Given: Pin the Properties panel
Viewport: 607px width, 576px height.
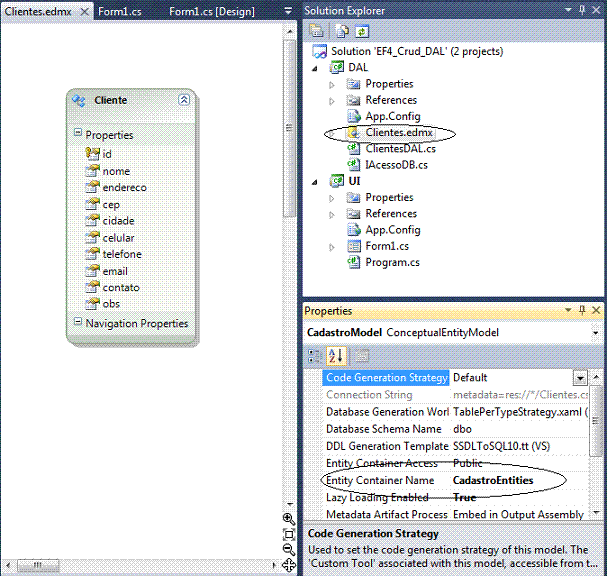Looking at the screenshot, I should pyautogui.click(x=582, y=310).
